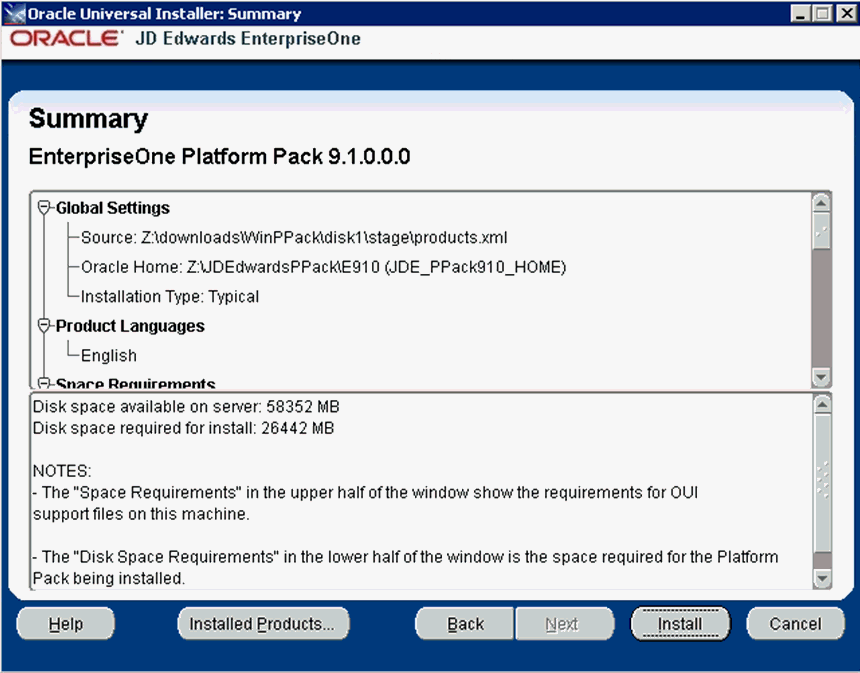Minimize the installer window

[800, 13]
